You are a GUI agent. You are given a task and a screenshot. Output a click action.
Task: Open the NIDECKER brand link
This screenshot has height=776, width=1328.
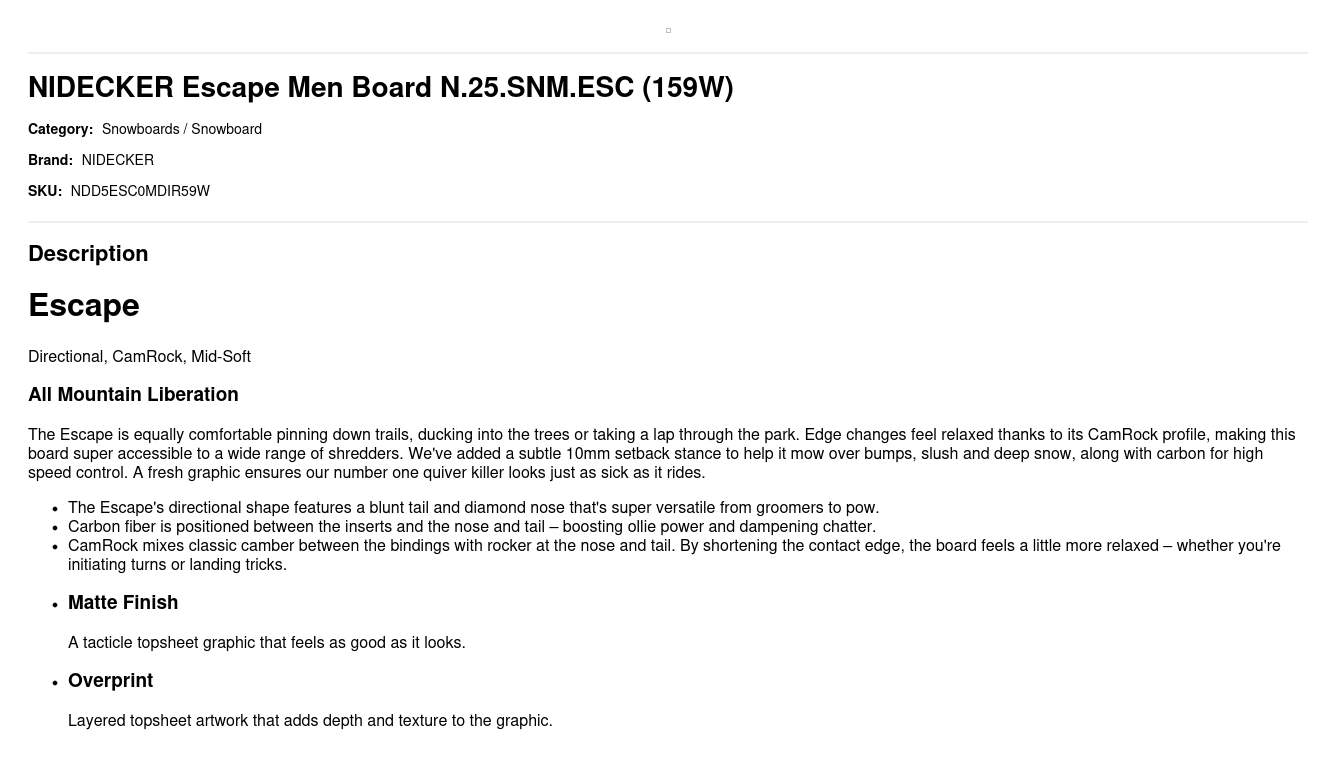[x=117, y=161]
